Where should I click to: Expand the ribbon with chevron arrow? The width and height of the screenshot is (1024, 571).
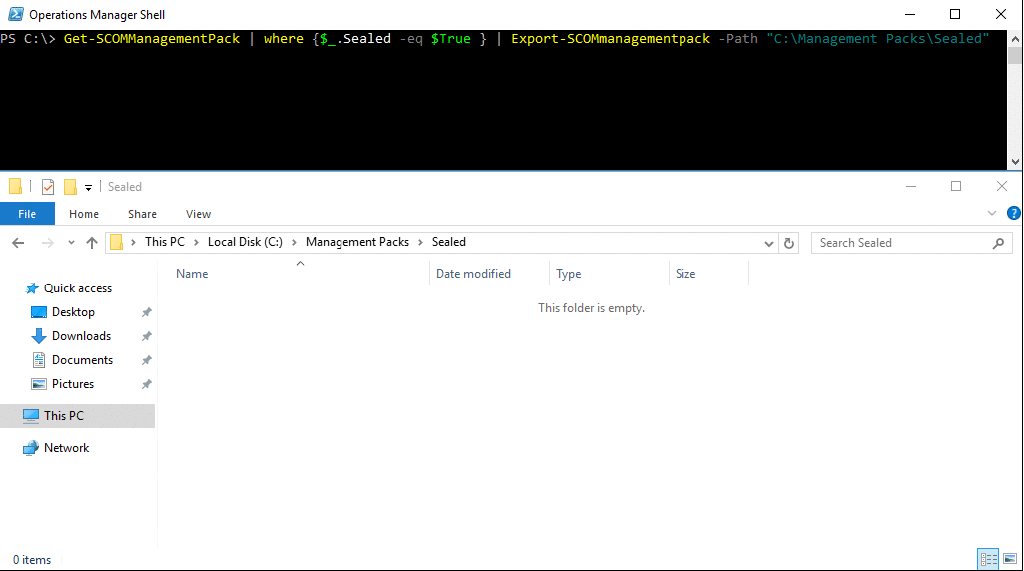(991, 214)
